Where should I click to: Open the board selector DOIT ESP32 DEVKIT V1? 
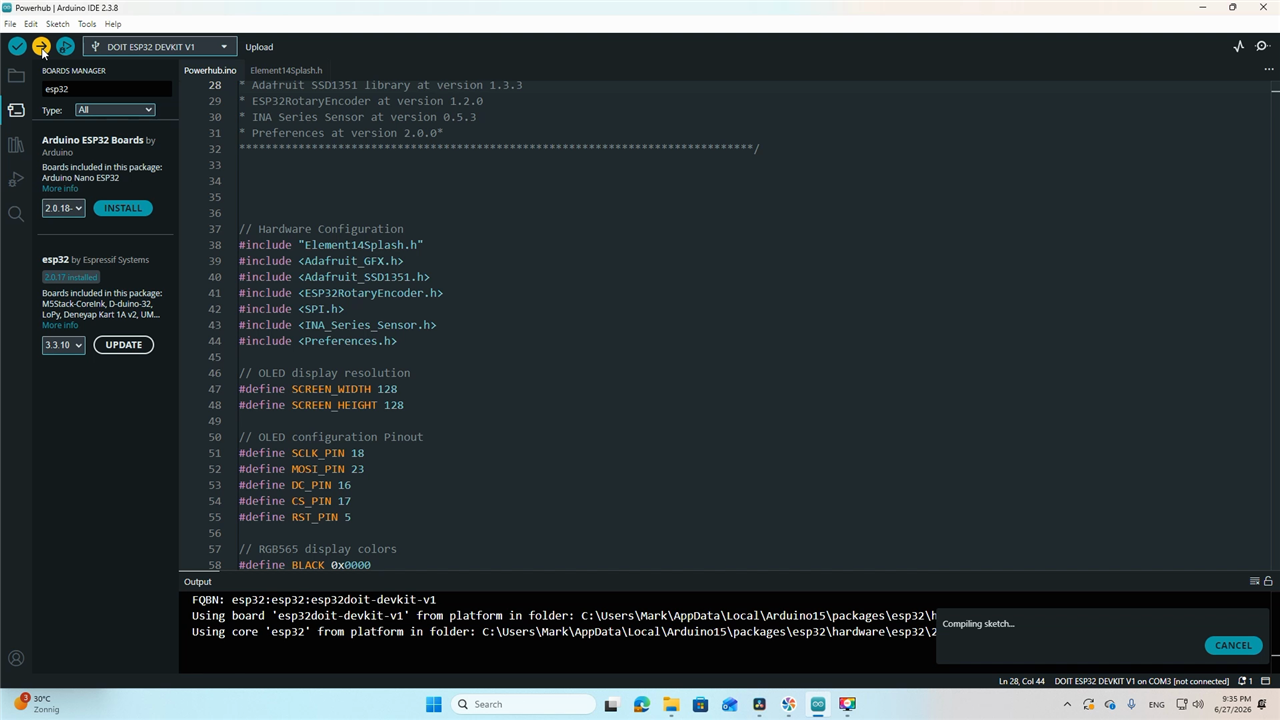point(160,47)
